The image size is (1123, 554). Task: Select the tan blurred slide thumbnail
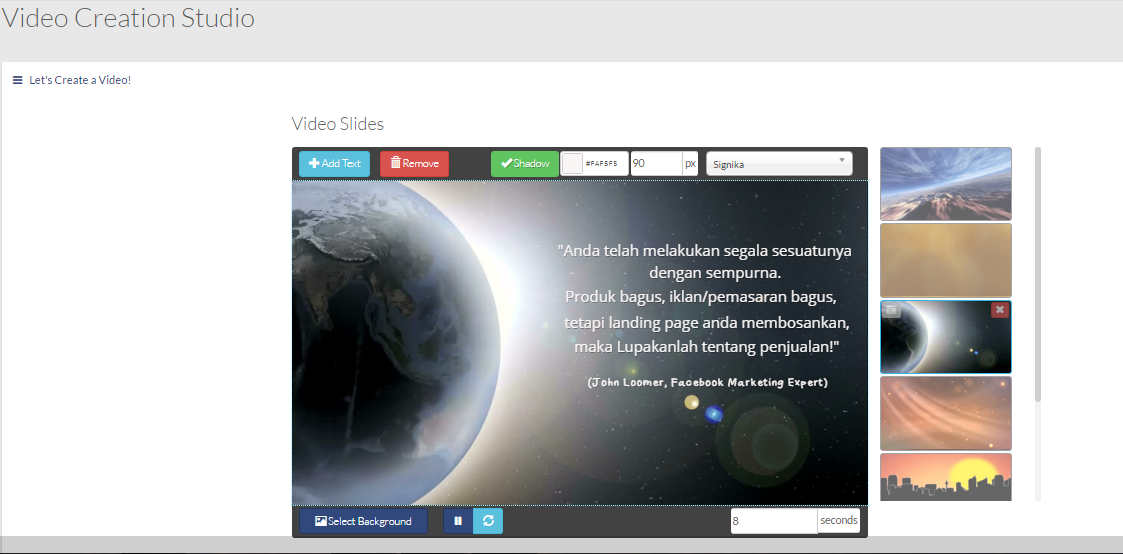(945, 261)
